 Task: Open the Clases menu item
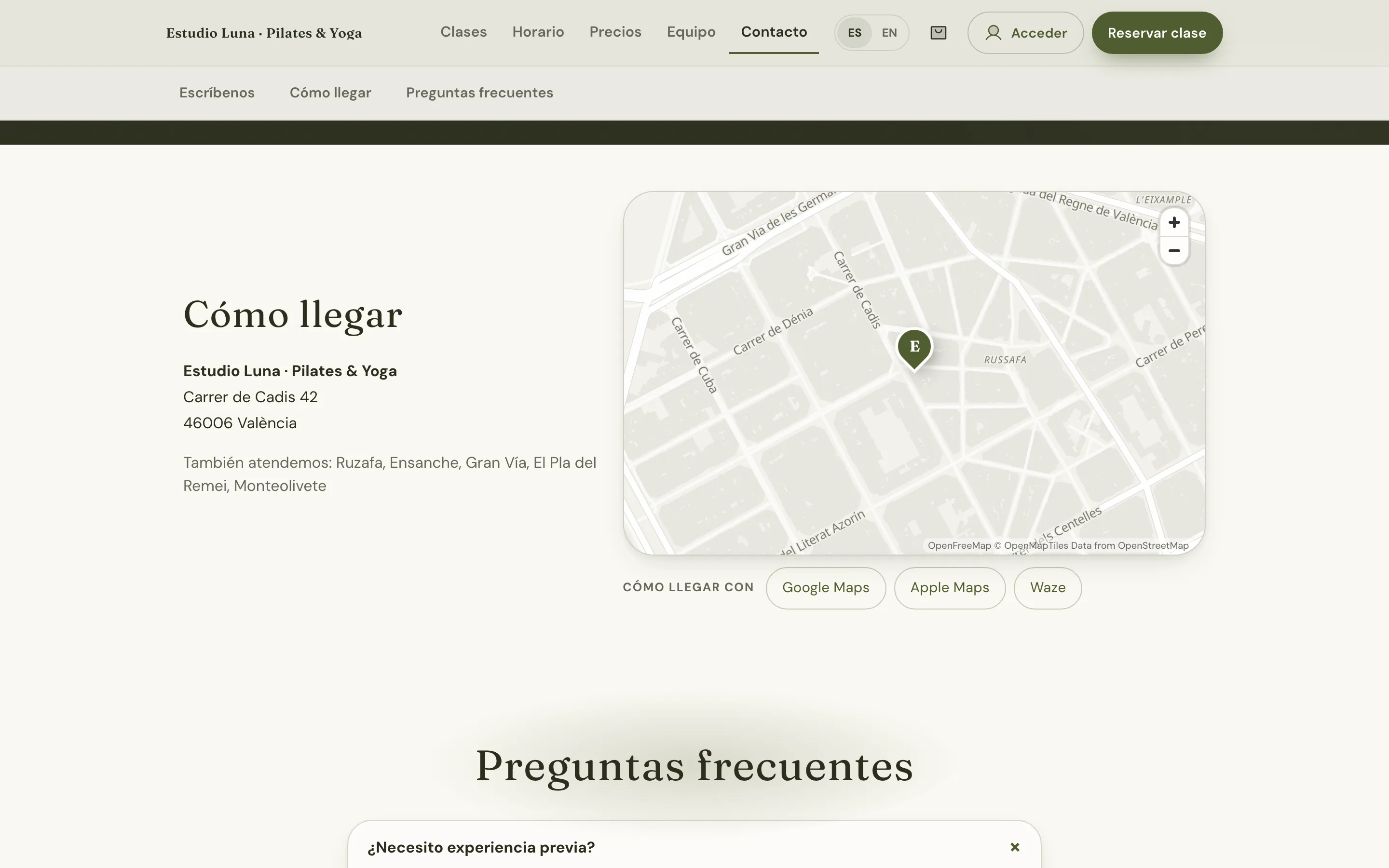463,32
